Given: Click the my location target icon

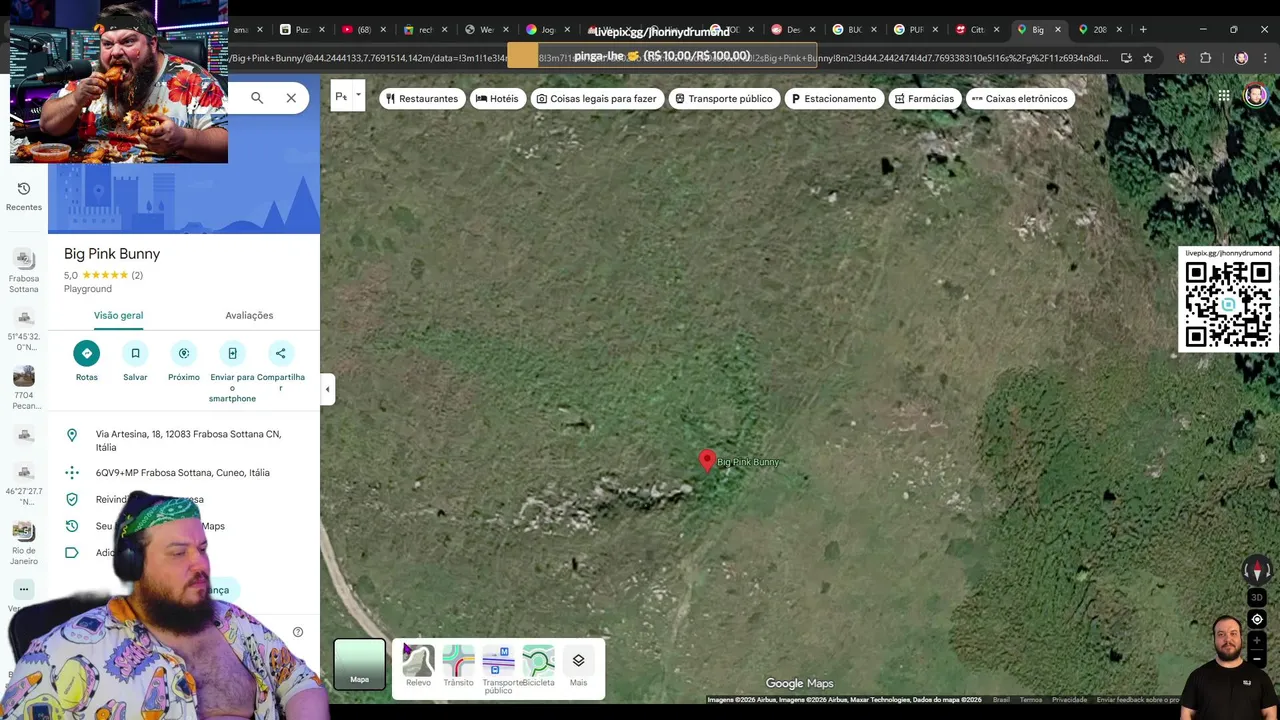Looking at the screenshot, I should tap(1257, 619).
